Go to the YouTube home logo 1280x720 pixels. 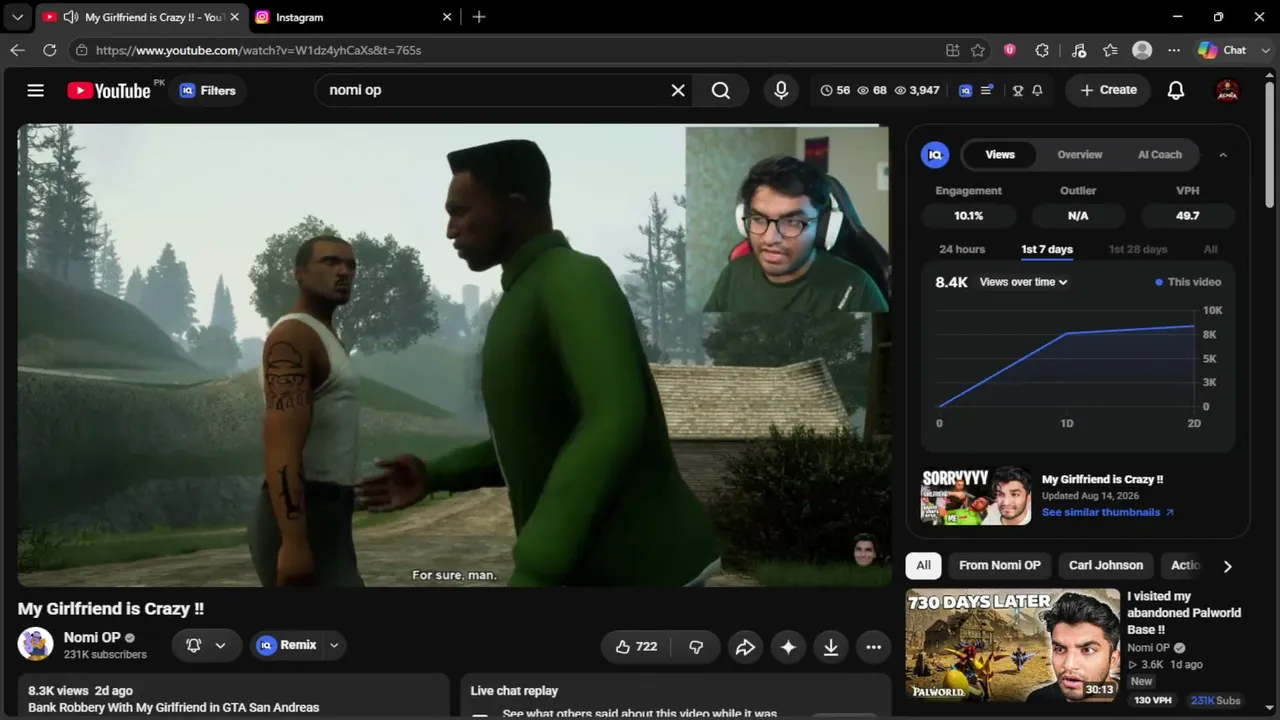coord(109,90)
